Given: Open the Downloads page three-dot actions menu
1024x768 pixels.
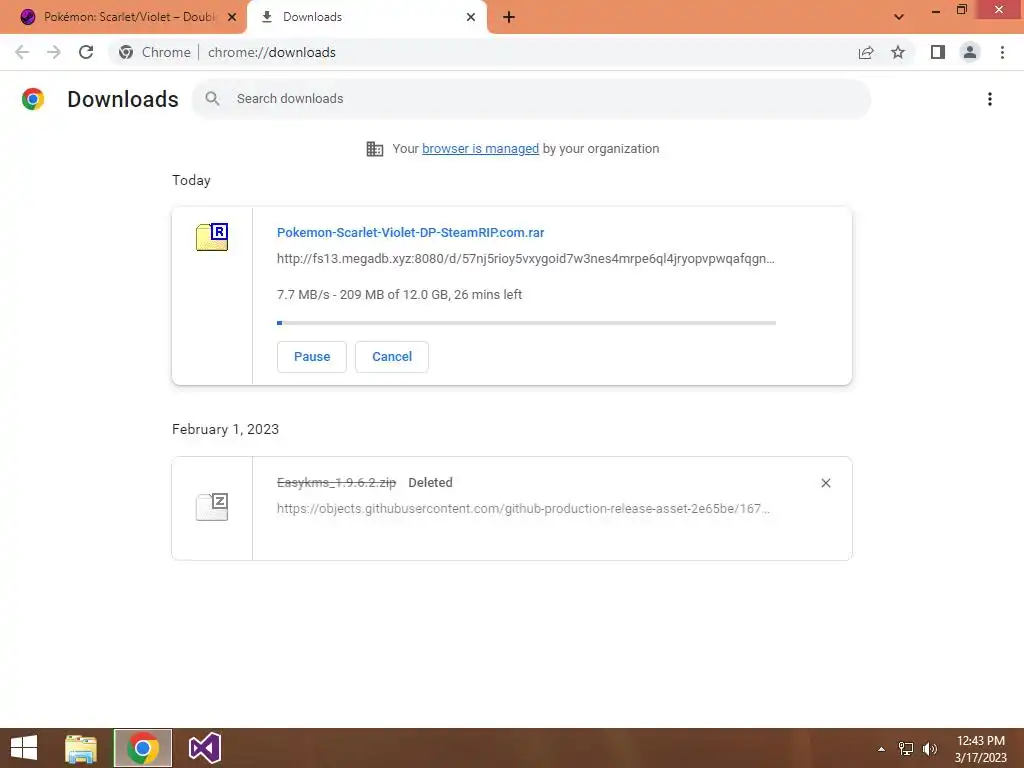Looking at the screenshot, I should coord(990,99).
